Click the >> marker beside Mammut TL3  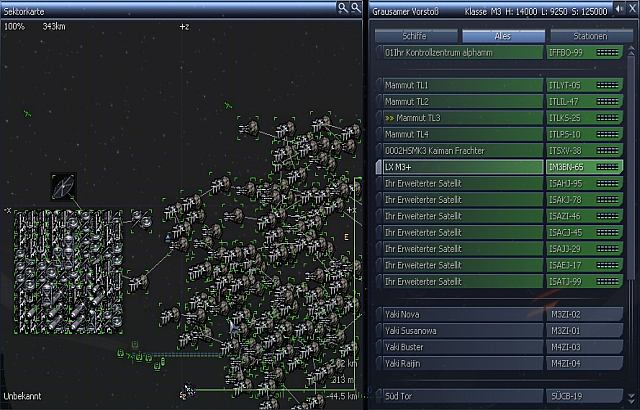[389, 118]
